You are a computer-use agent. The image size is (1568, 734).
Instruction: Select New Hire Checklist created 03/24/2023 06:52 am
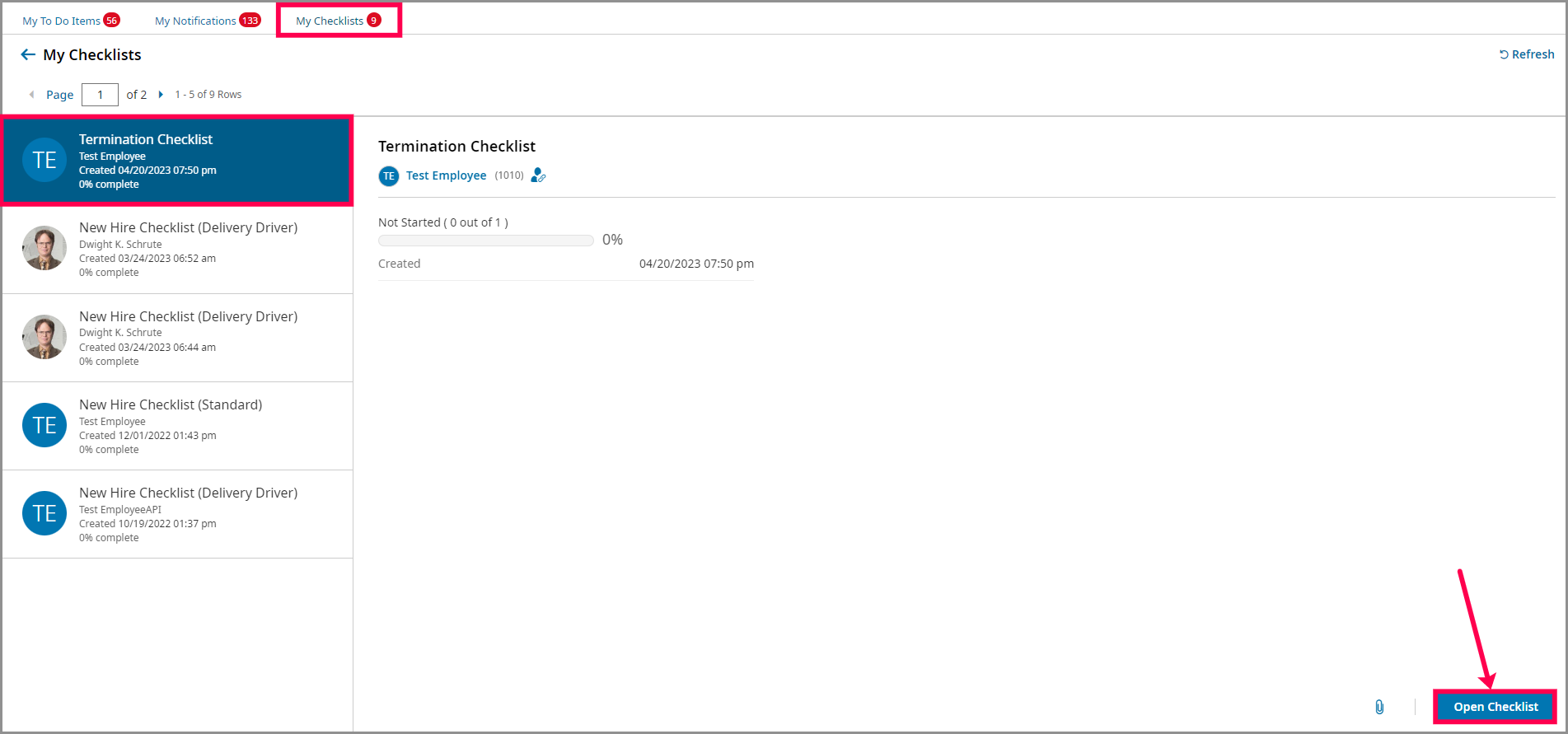click(177, 250)
